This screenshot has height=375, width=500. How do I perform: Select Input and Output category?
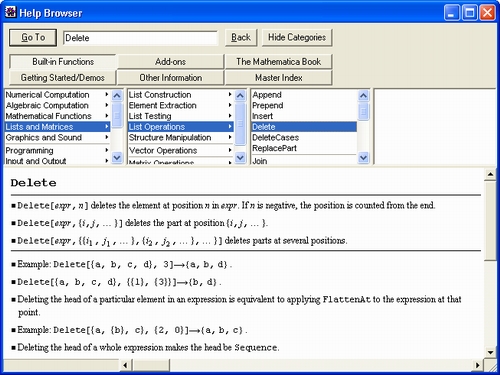point(57,161)
